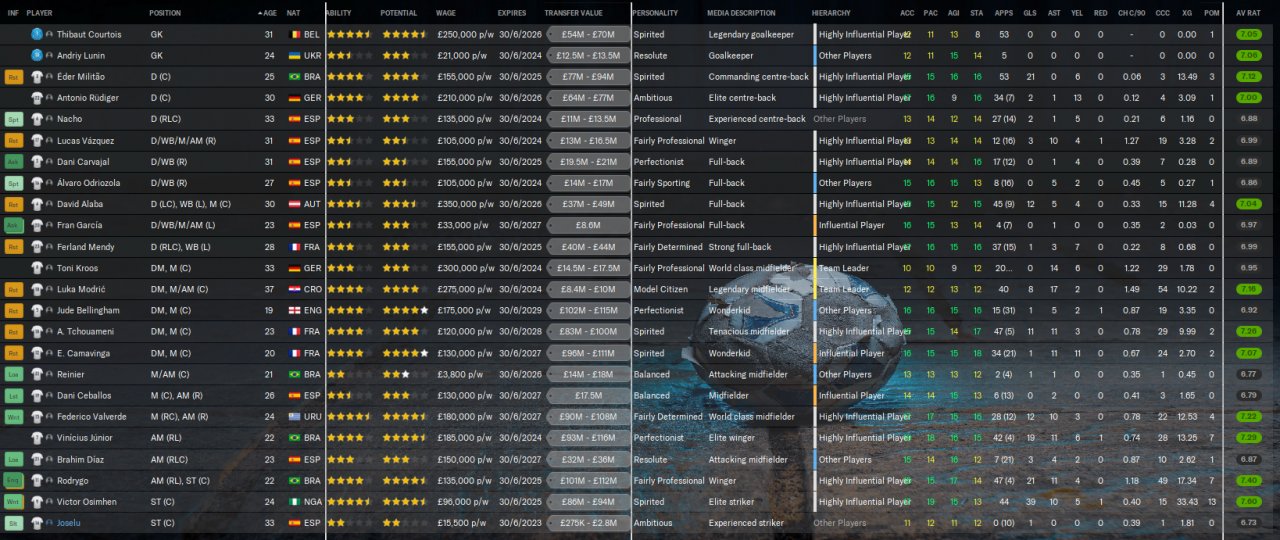Sort by the TRANSFER VALUE column header
1280x540 pixels.
click(x=573, y=13)
